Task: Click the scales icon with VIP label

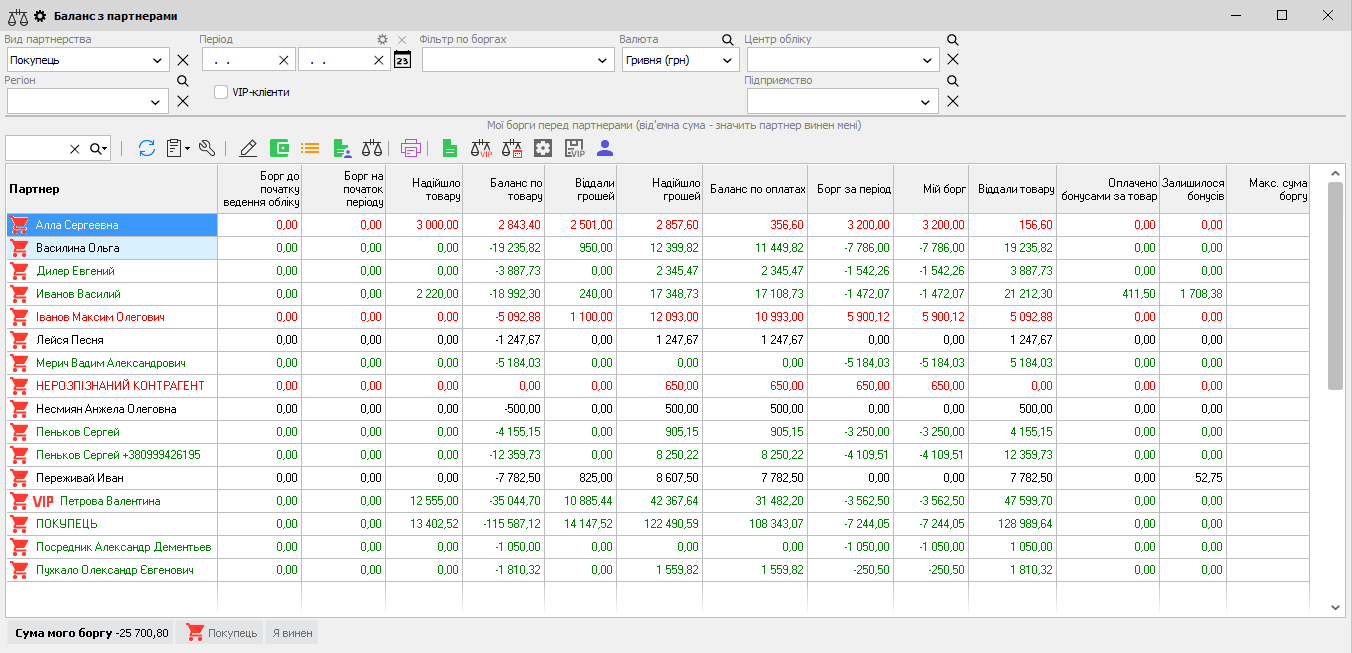Action: tap(481, 148)
